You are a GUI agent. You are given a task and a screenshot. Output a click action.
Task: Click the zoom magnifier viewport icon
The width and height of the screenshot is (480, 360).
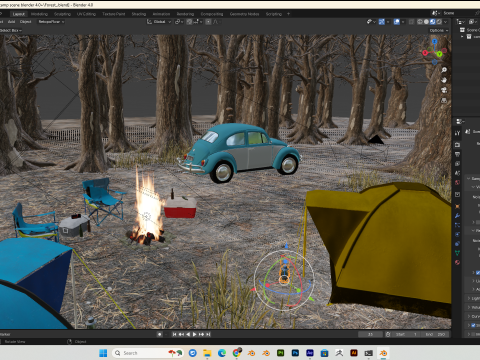click(444, 70)
